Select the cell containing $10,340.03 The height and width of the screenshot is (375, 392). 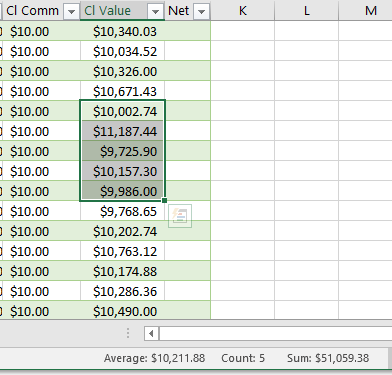(x=122, y=31)
